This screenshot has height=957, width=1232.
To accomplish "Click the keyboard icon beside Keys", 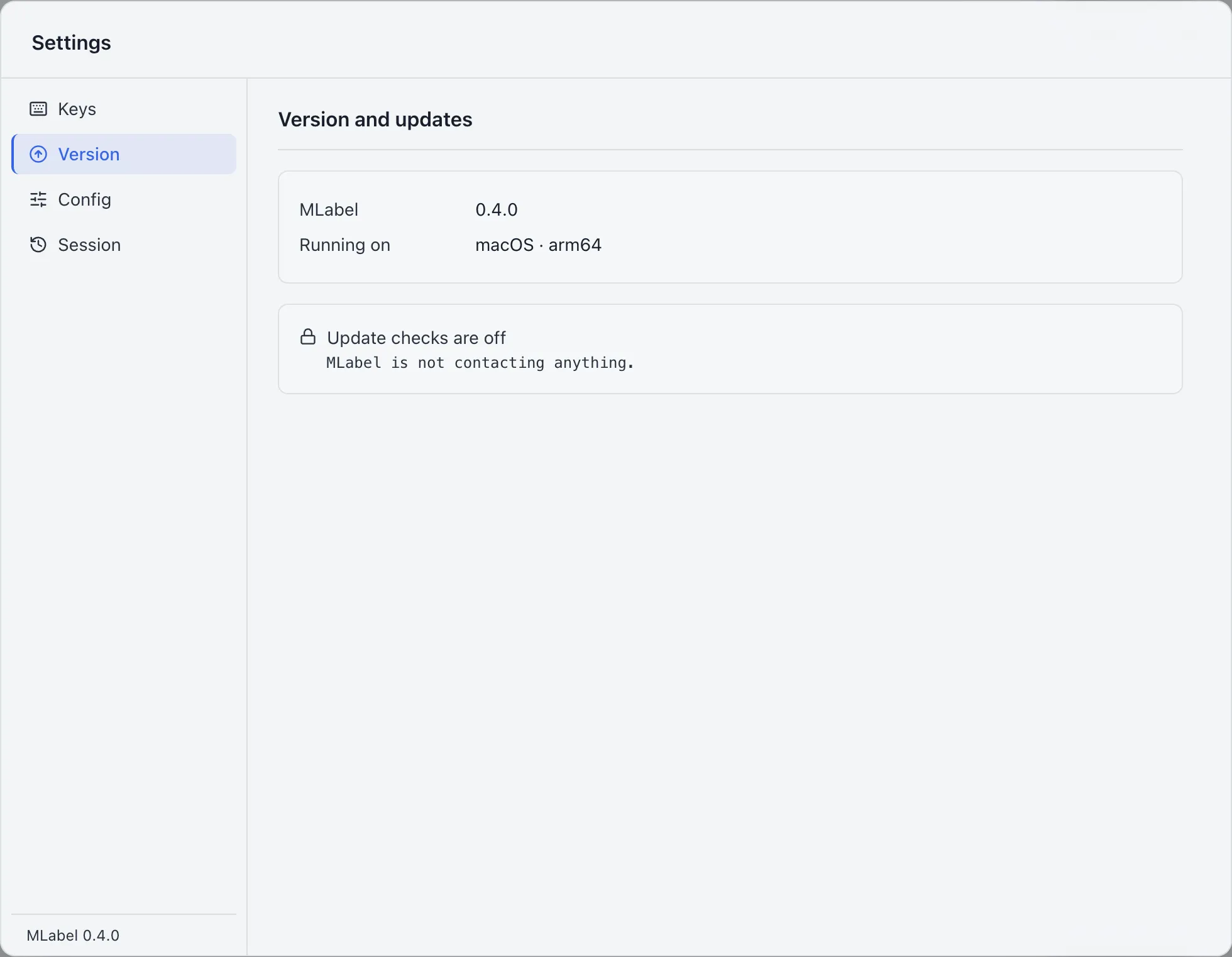I will click(38, 109).
